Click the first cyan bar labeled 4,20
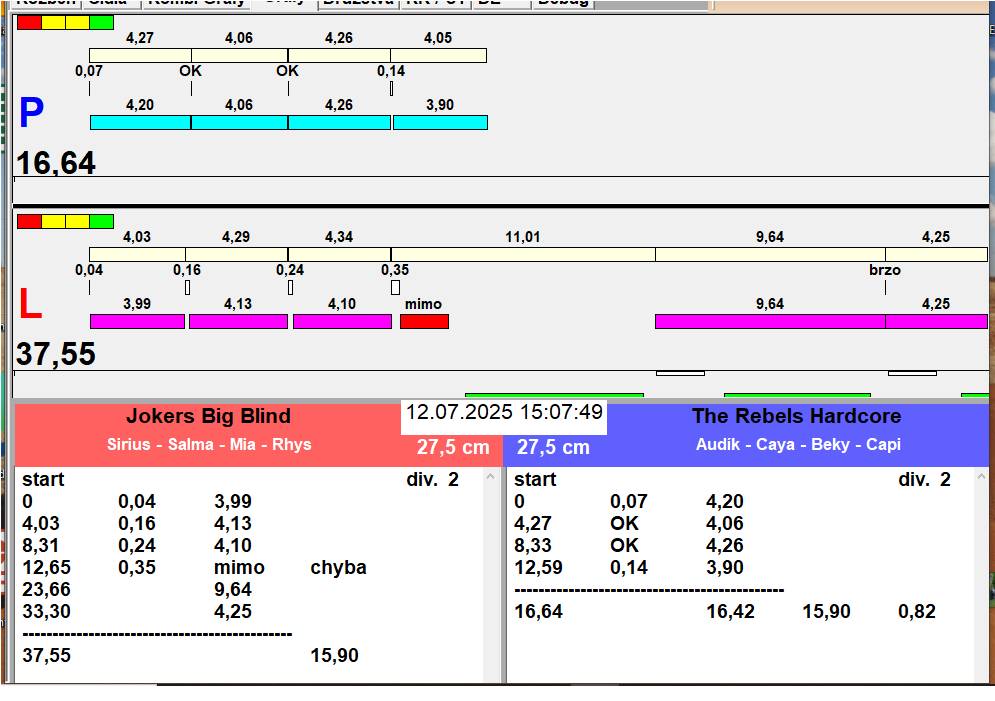 (140, 122)
